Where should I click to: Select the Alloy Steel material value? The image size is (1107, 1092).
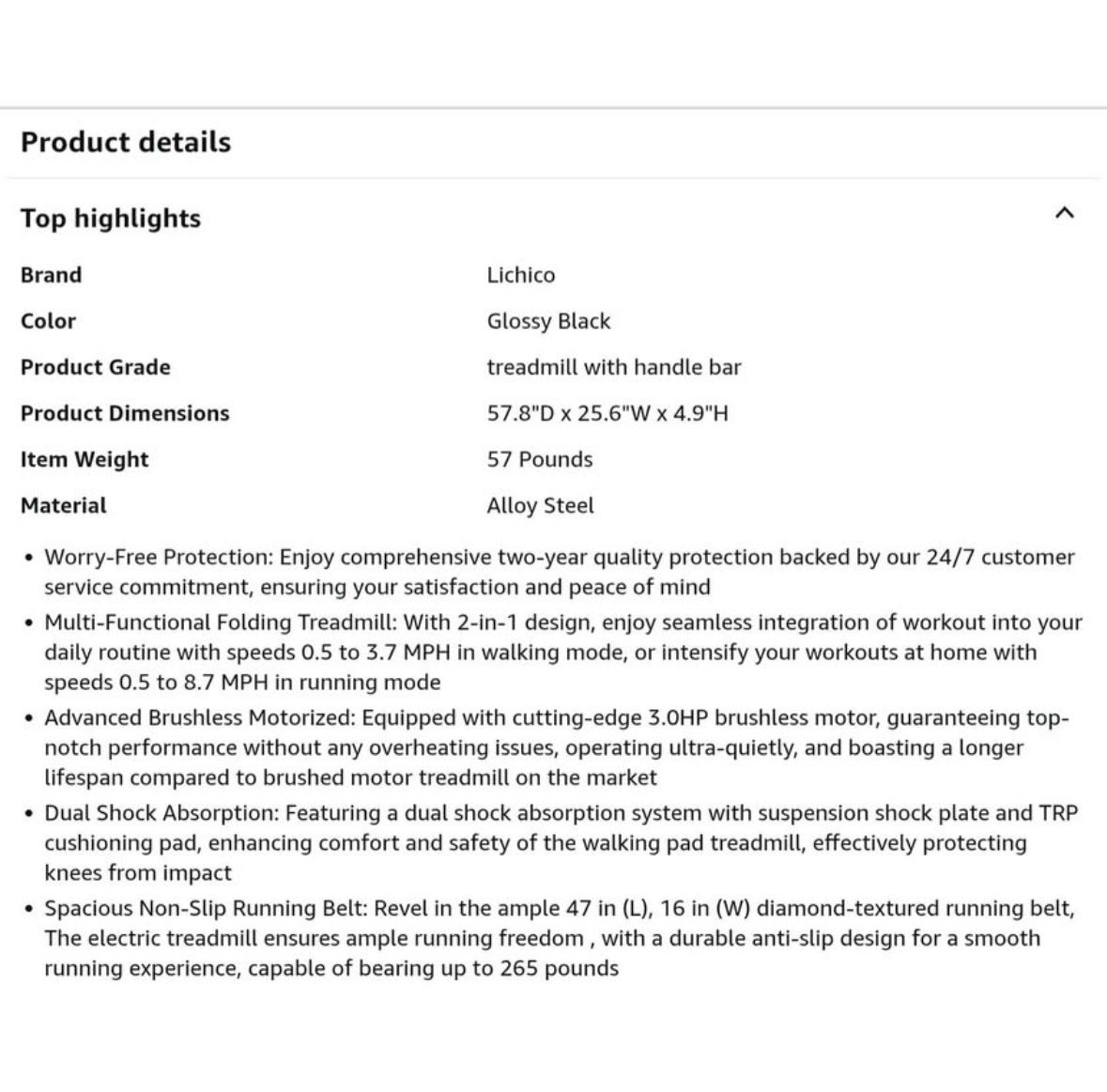click(x=540, y=506)
